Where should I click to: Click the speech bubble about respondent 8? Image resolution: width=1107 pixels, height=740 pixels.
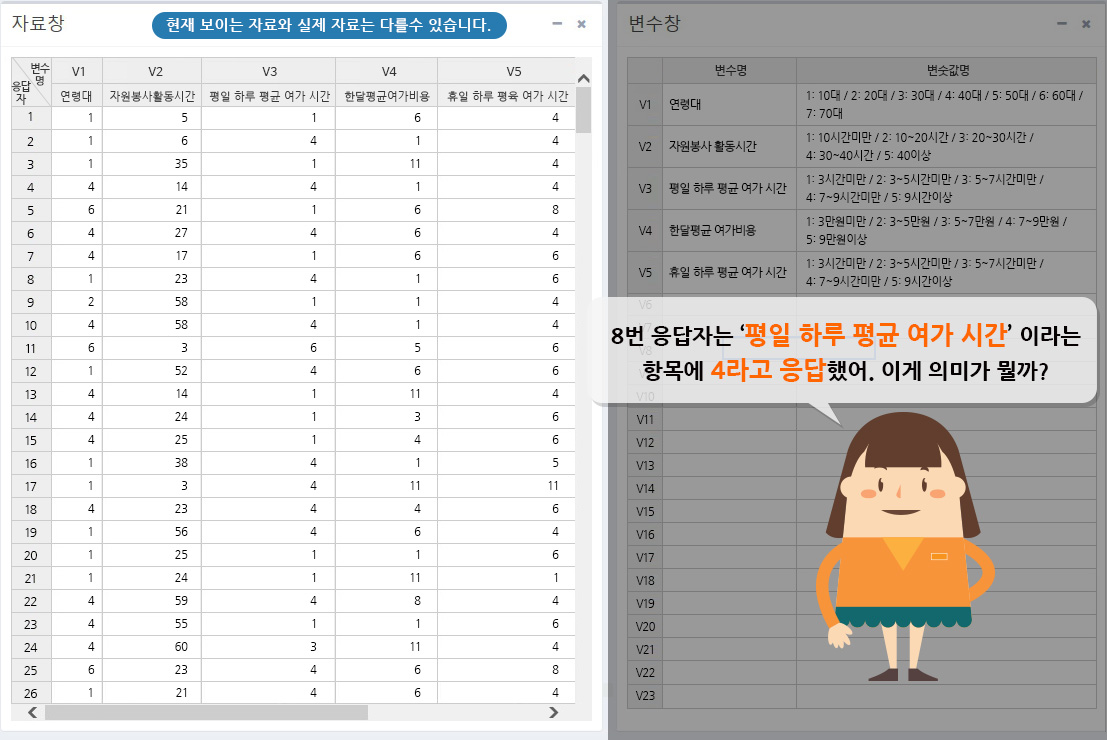pyautogui.click(x=843, y=352)
